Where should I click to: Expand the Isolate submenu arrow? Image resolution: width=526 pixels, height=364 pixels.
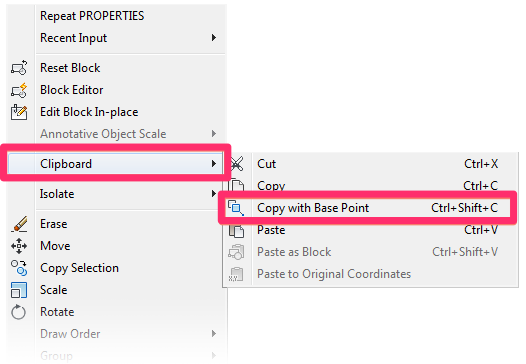point(214,194)
